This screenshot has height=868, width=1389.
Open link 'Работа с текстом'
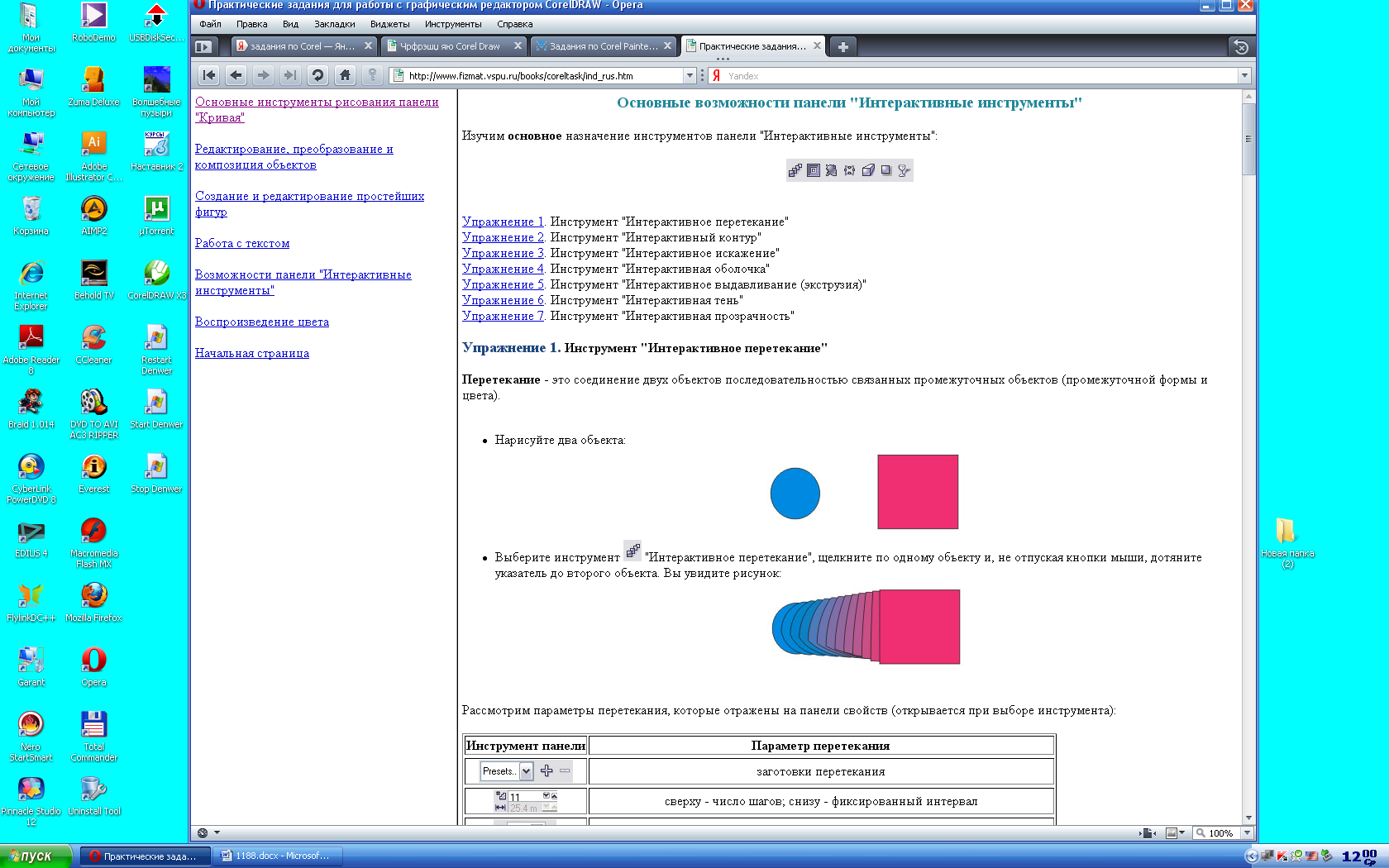(x=242, y=243)
